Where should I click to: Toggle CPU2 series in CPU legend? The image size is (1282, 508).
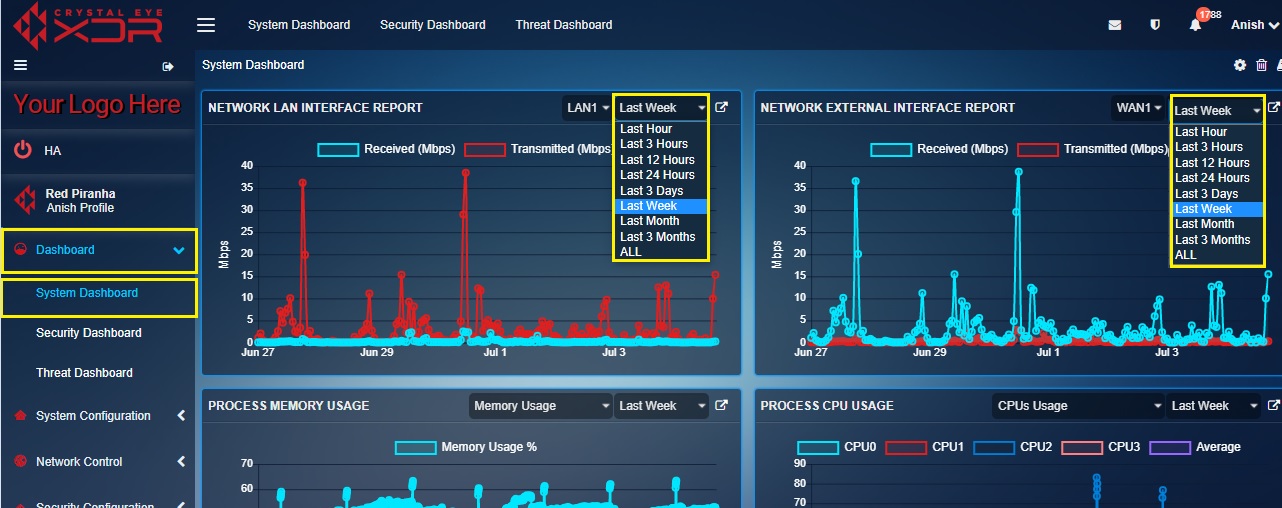(x=1012, y=447)
